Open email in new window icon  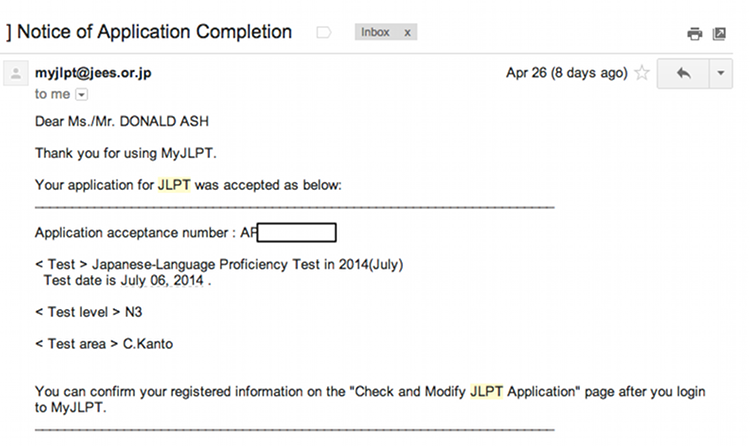click(719, 33)
